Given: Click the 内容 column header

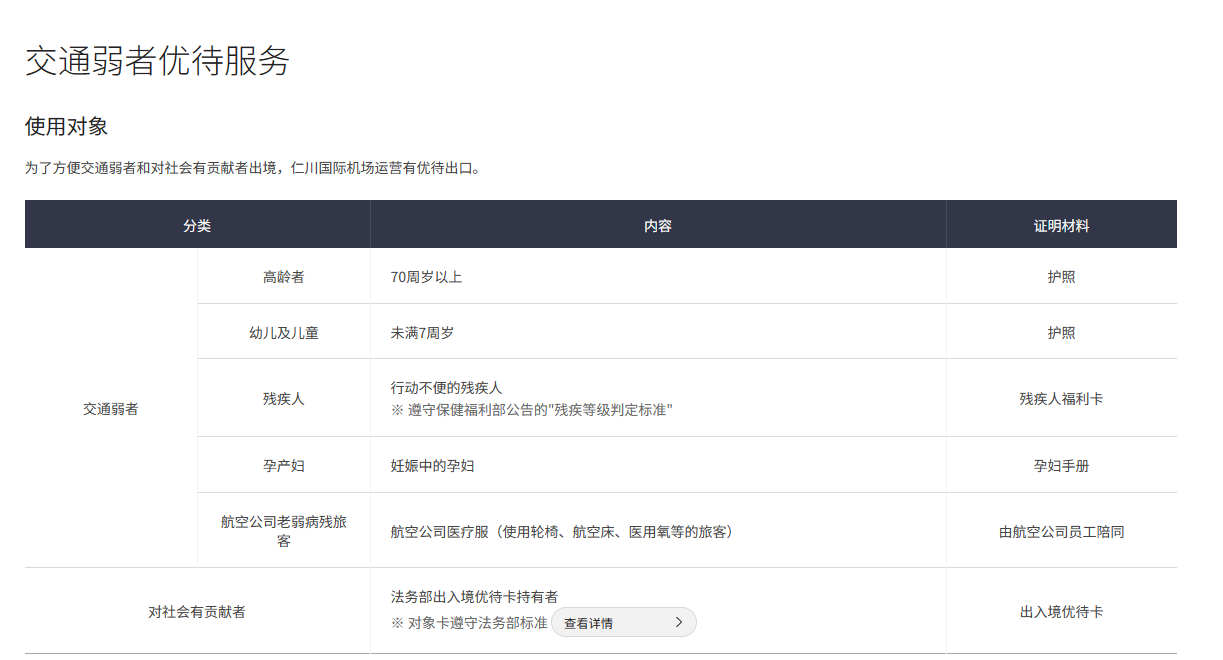Looking at the screenshot, I should (x=658, y=225).
